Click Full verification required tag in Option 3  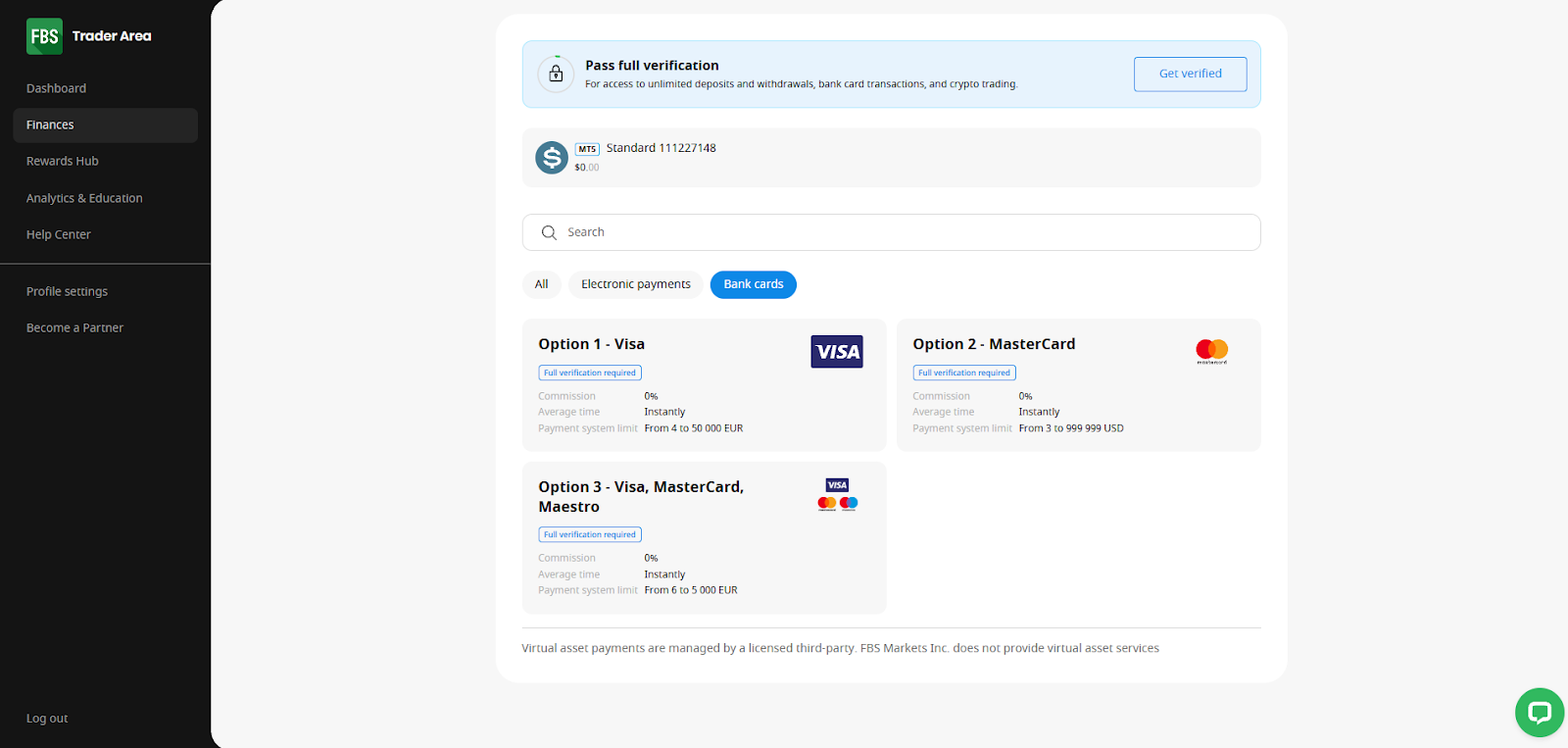(590, 534)
